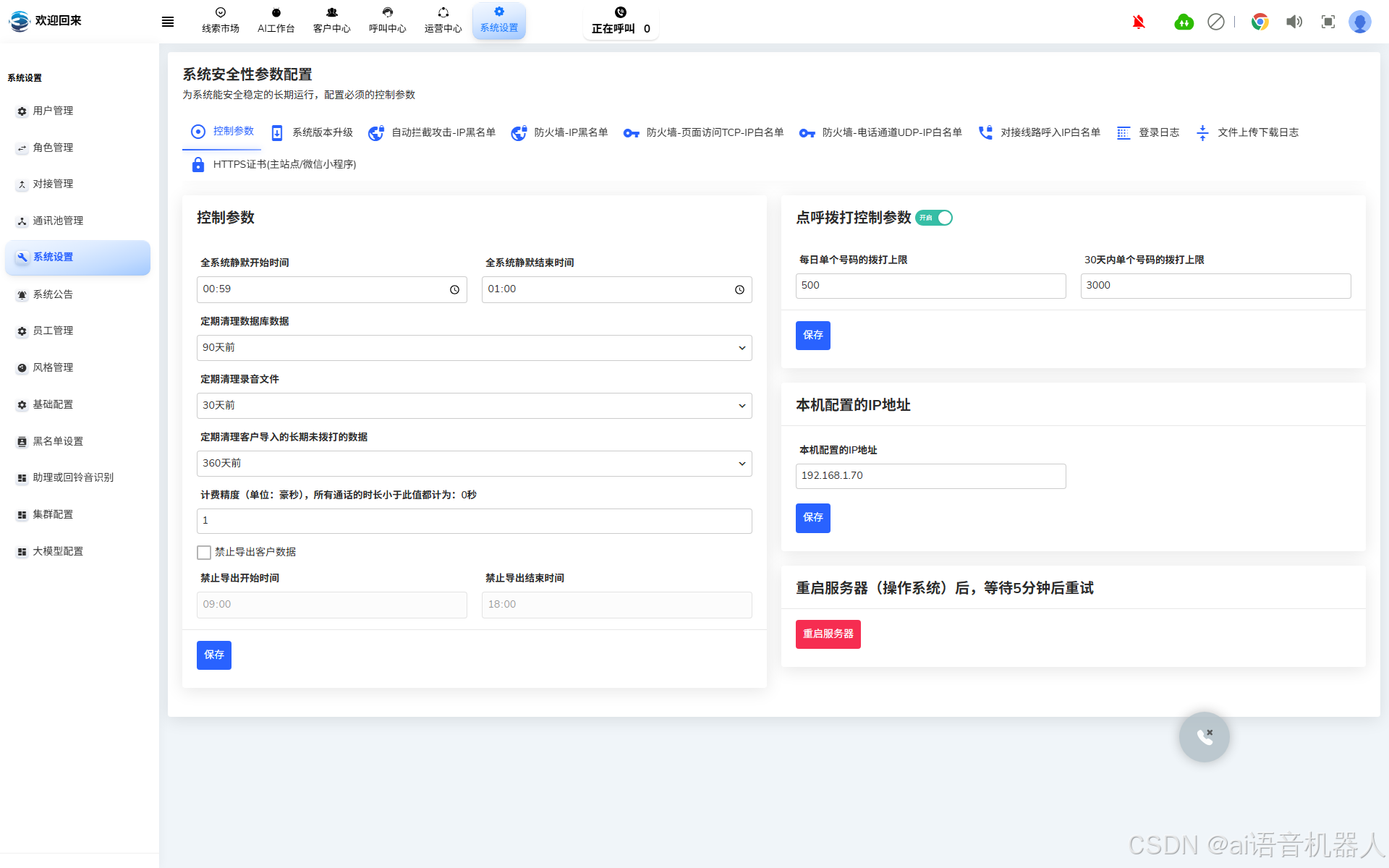Click the 禁止导出开始时间 field showing 09:00
The image size is (1389, 868).
click(x=331, y=605)
